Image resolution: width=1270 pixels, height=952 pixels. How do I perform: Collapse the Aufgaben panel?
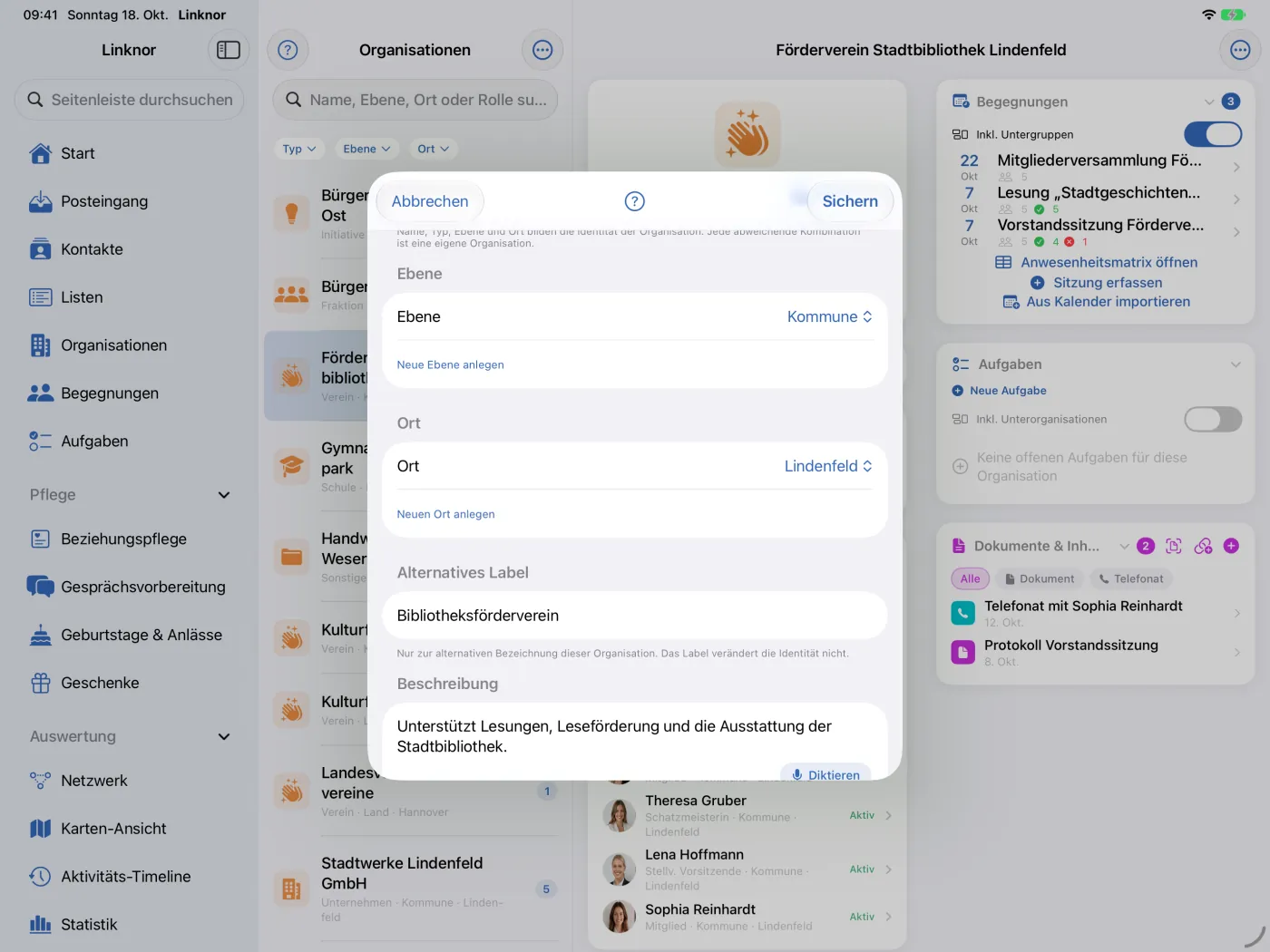pyautogui.click(x=1235, y=364)
